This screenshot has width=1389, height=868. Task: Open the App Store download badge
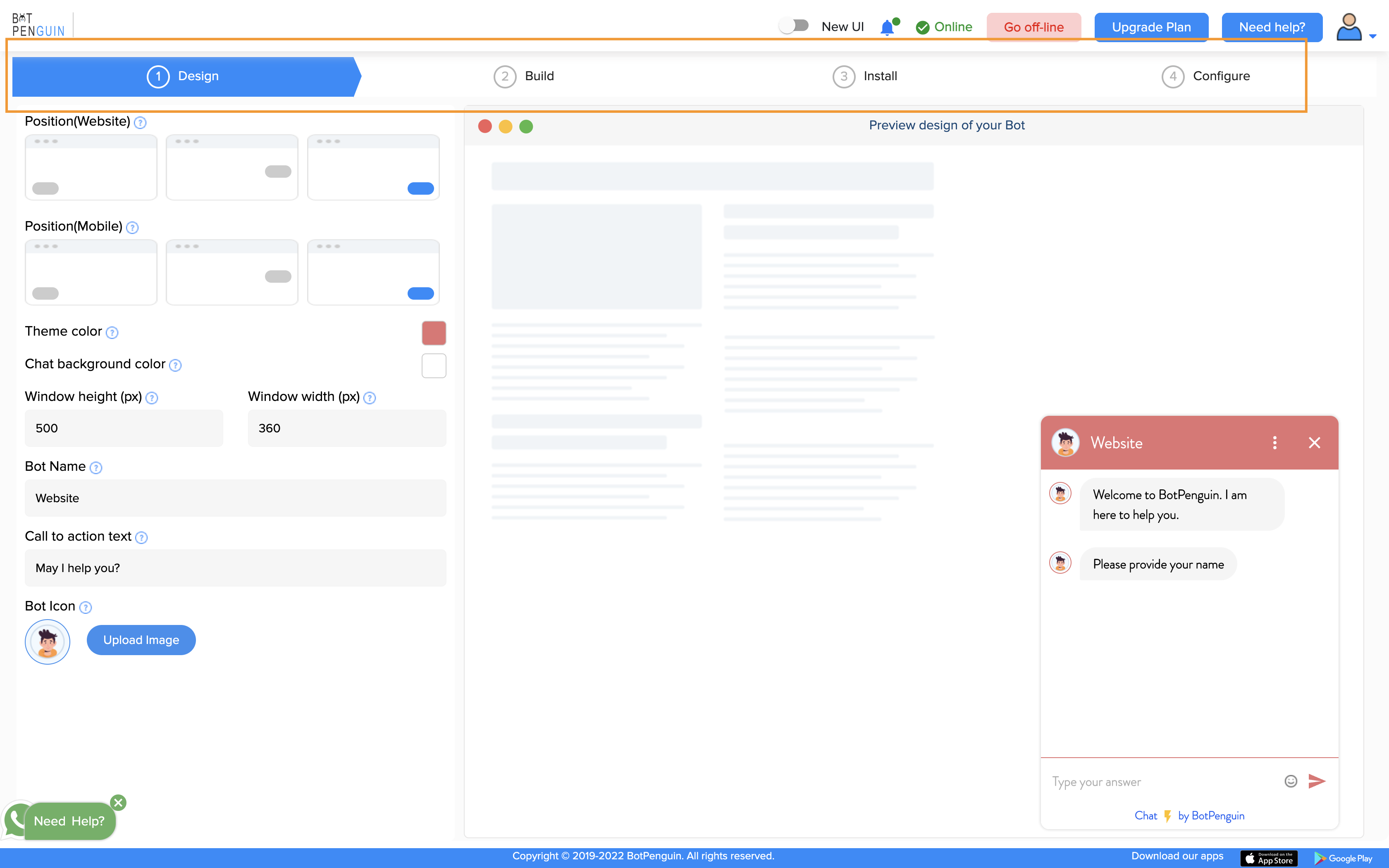[1269, 858]
